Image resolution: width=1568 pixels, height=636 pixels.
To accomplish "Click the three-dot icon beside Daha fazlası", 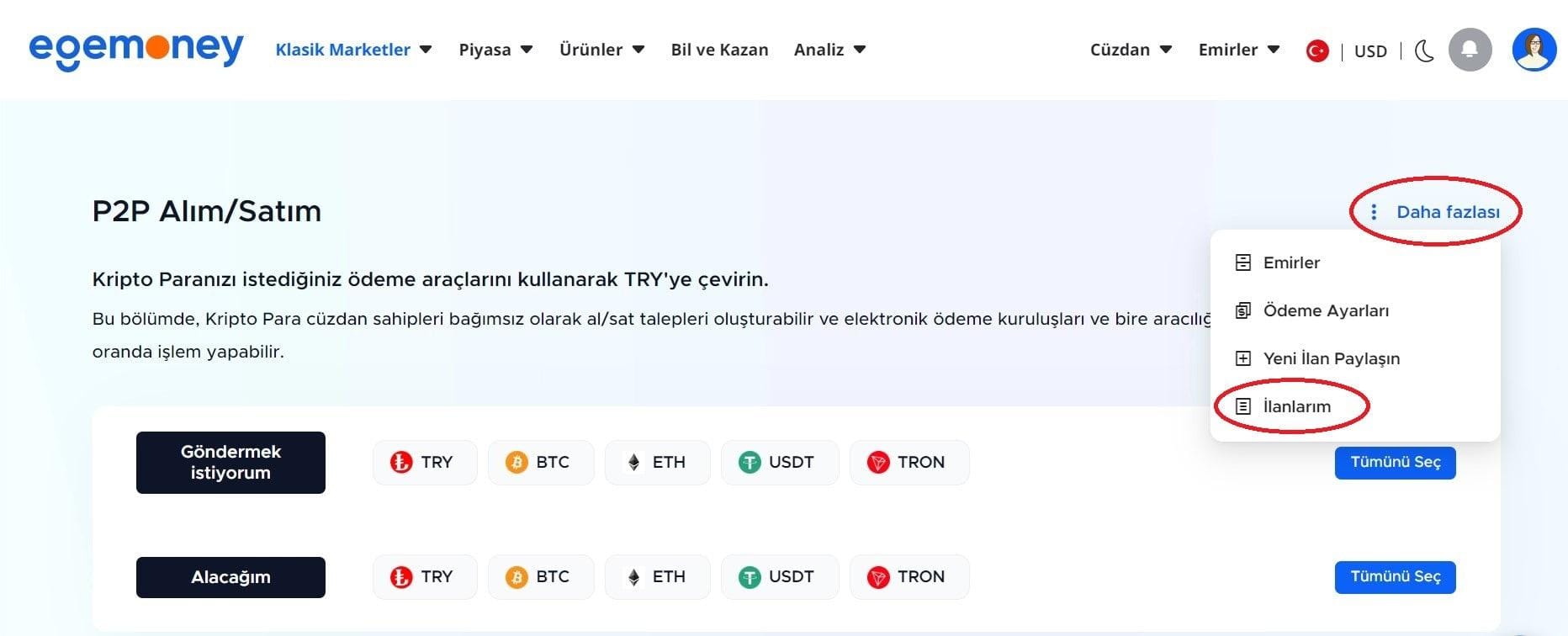I will (1375, 212).
